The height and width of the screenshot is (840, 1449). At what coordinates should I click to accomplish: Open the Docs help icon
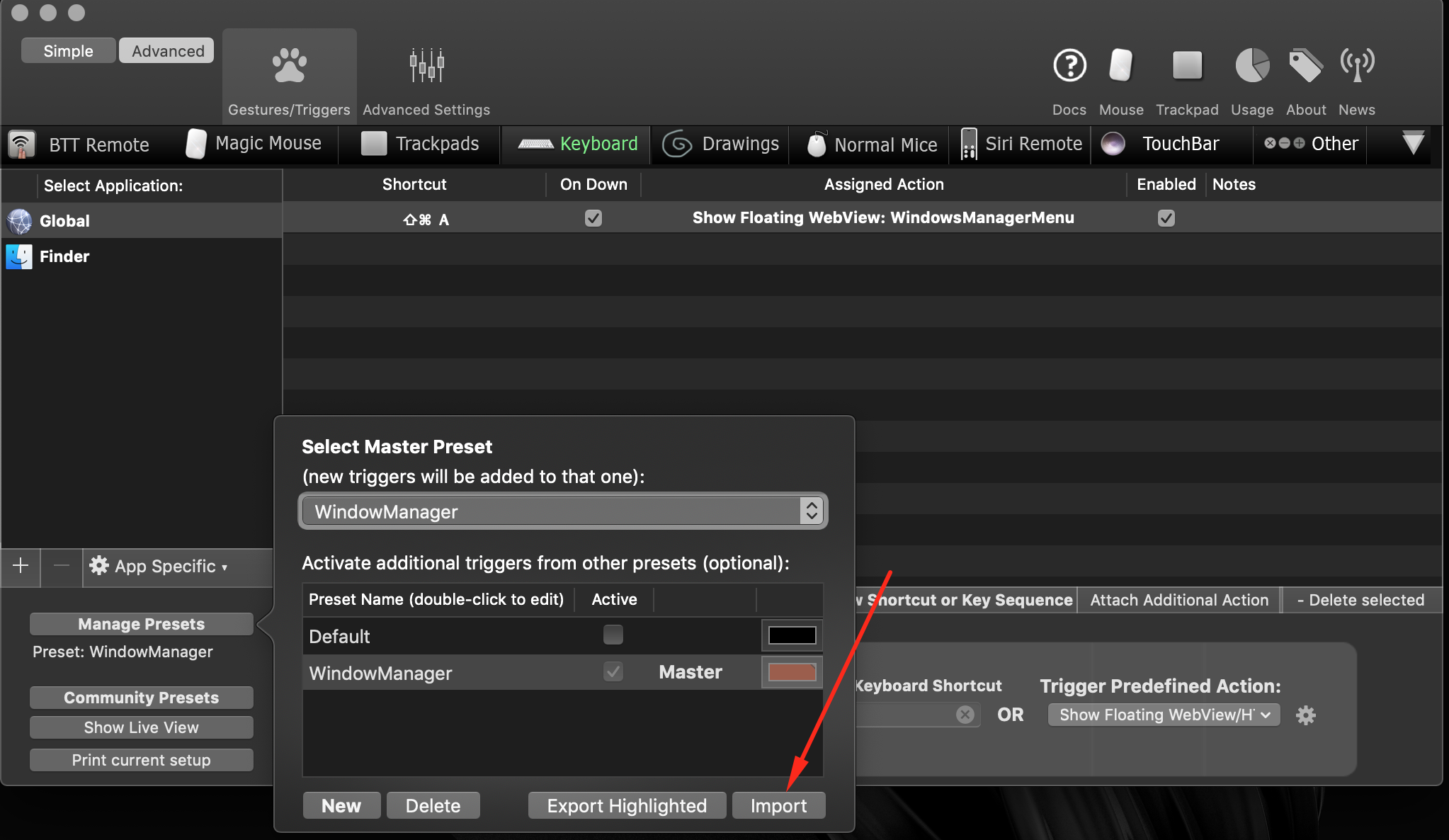pos(1069,67)
